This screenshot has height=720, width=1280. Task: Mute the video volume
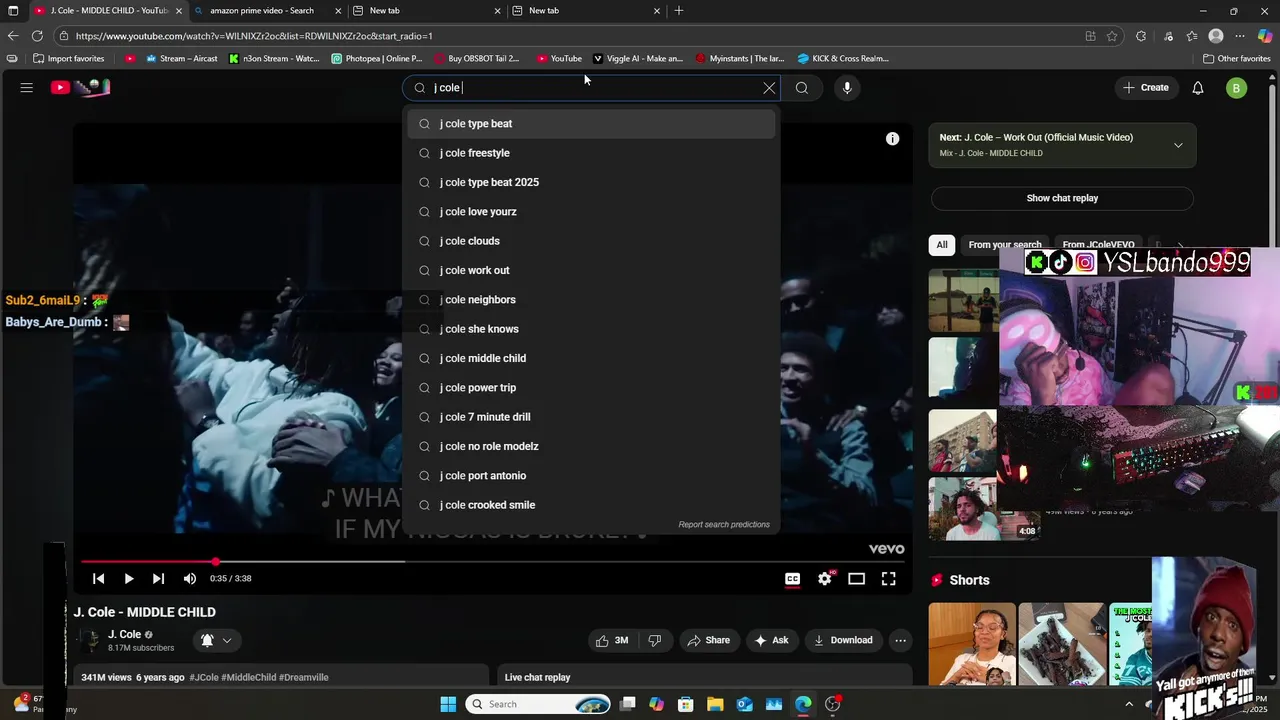tap(190, 579)
